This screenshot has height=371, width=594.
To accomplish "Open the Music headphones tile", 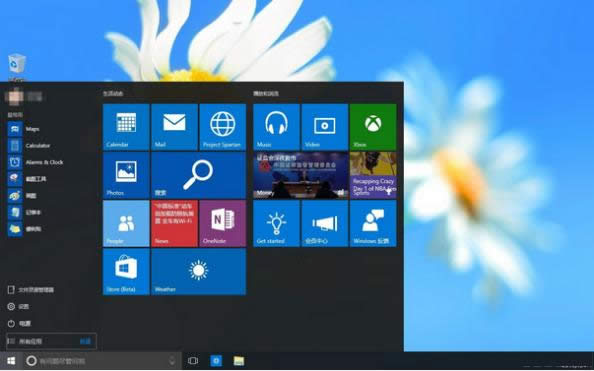I will (276, 127).
